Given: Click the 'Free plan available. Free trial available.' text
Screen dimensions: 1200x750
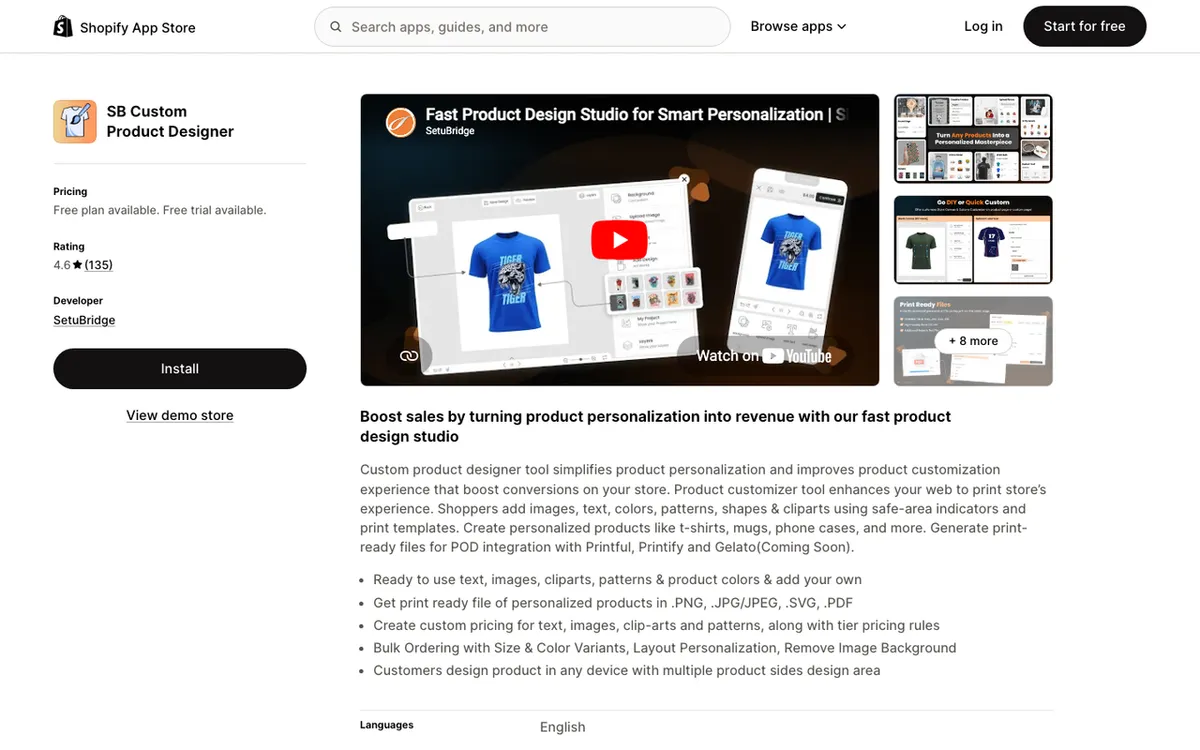Looking at the screenshot, I should click(160, 210).
